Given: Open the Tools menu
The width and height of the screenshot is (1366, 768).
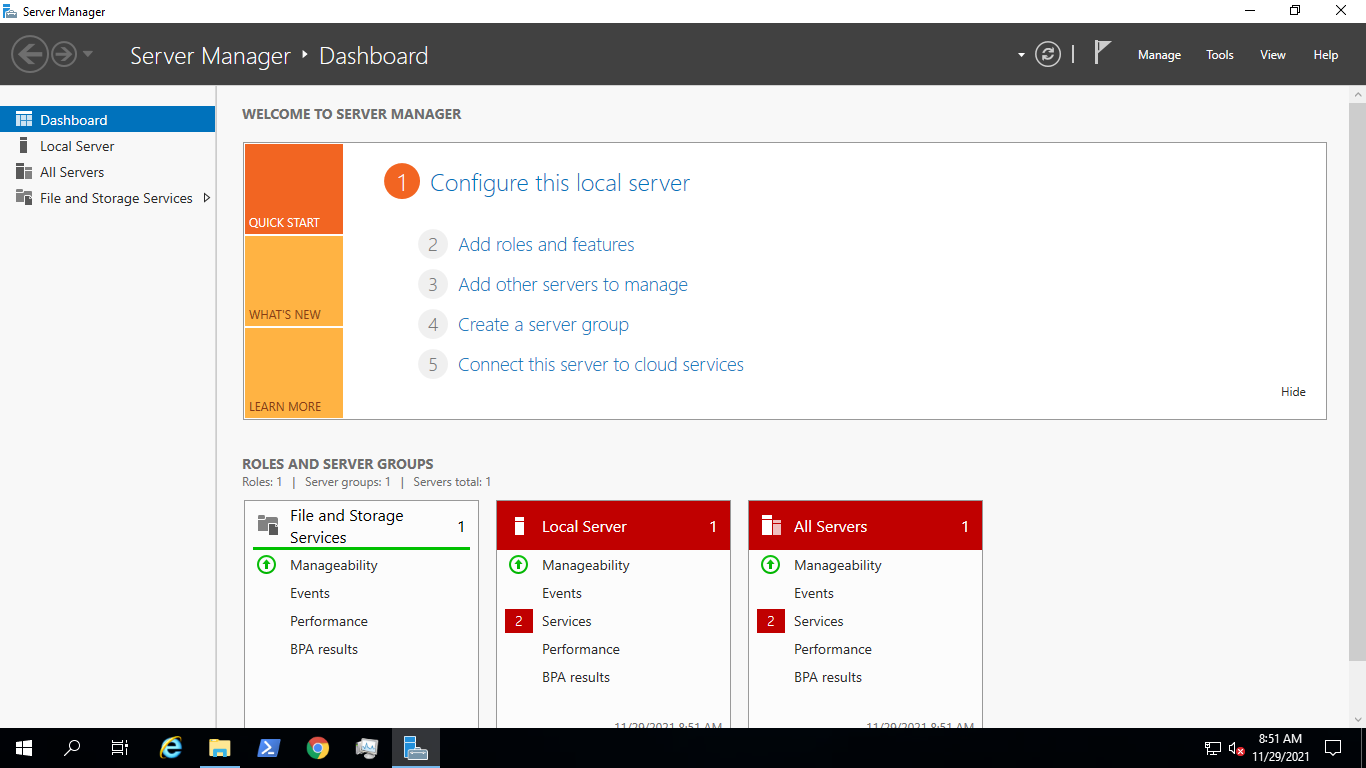Looking at the screenshot, I should 1219,55.
